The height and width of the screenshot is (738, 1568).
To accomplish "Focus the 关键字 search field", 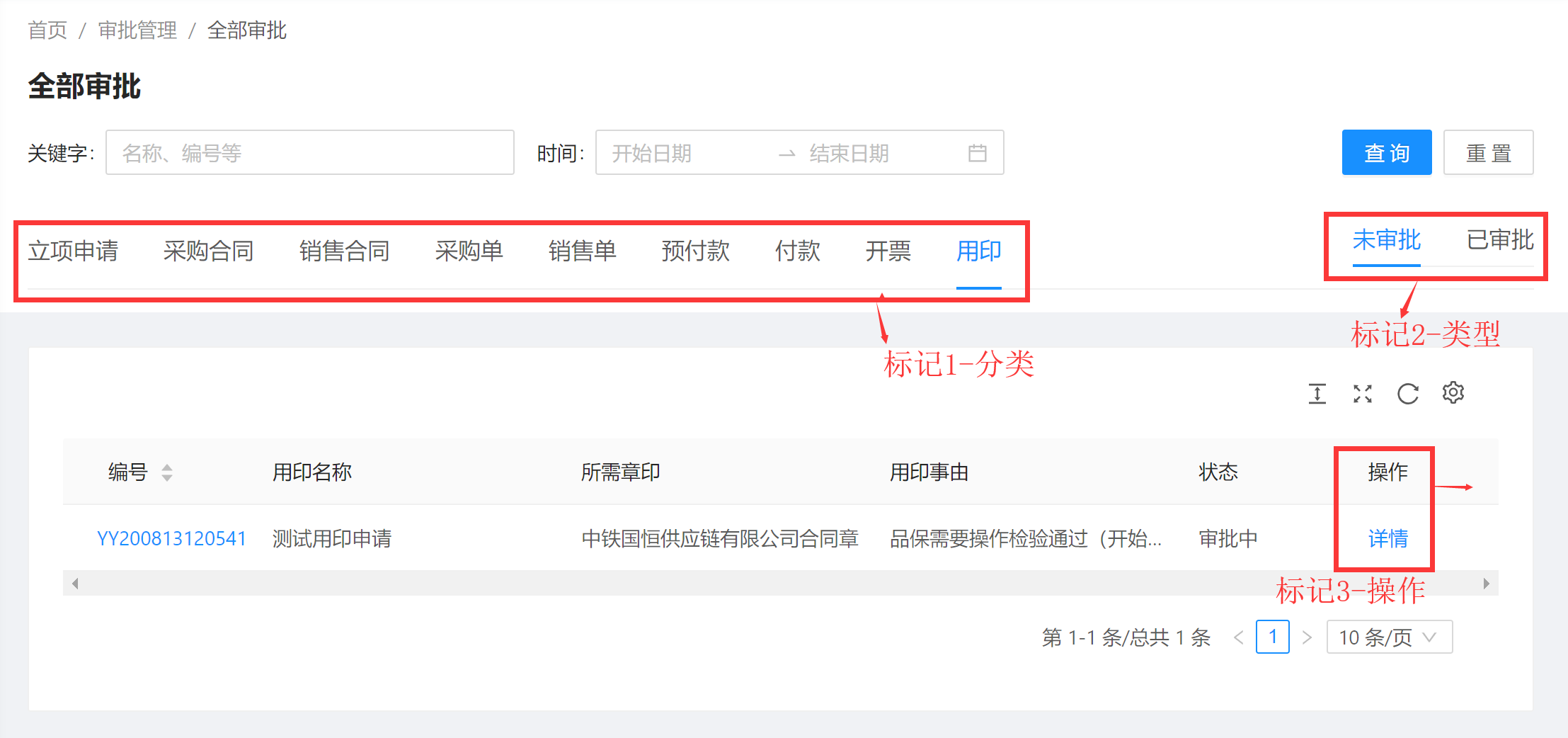I will pos(309,152).
